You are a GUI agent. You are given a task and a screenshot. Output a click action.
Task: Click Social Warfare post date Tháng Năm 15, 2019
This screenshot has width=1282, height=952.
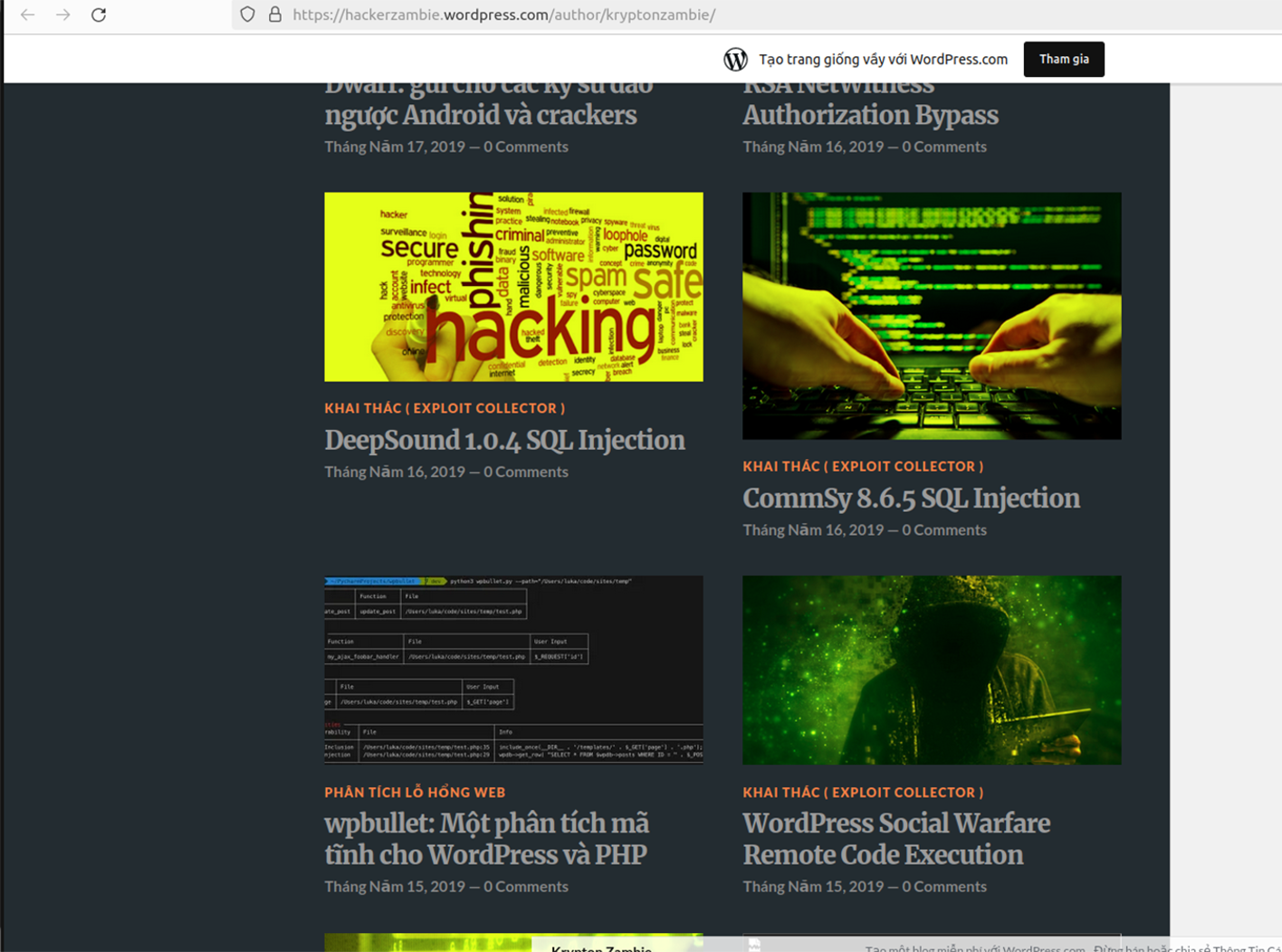813,886
